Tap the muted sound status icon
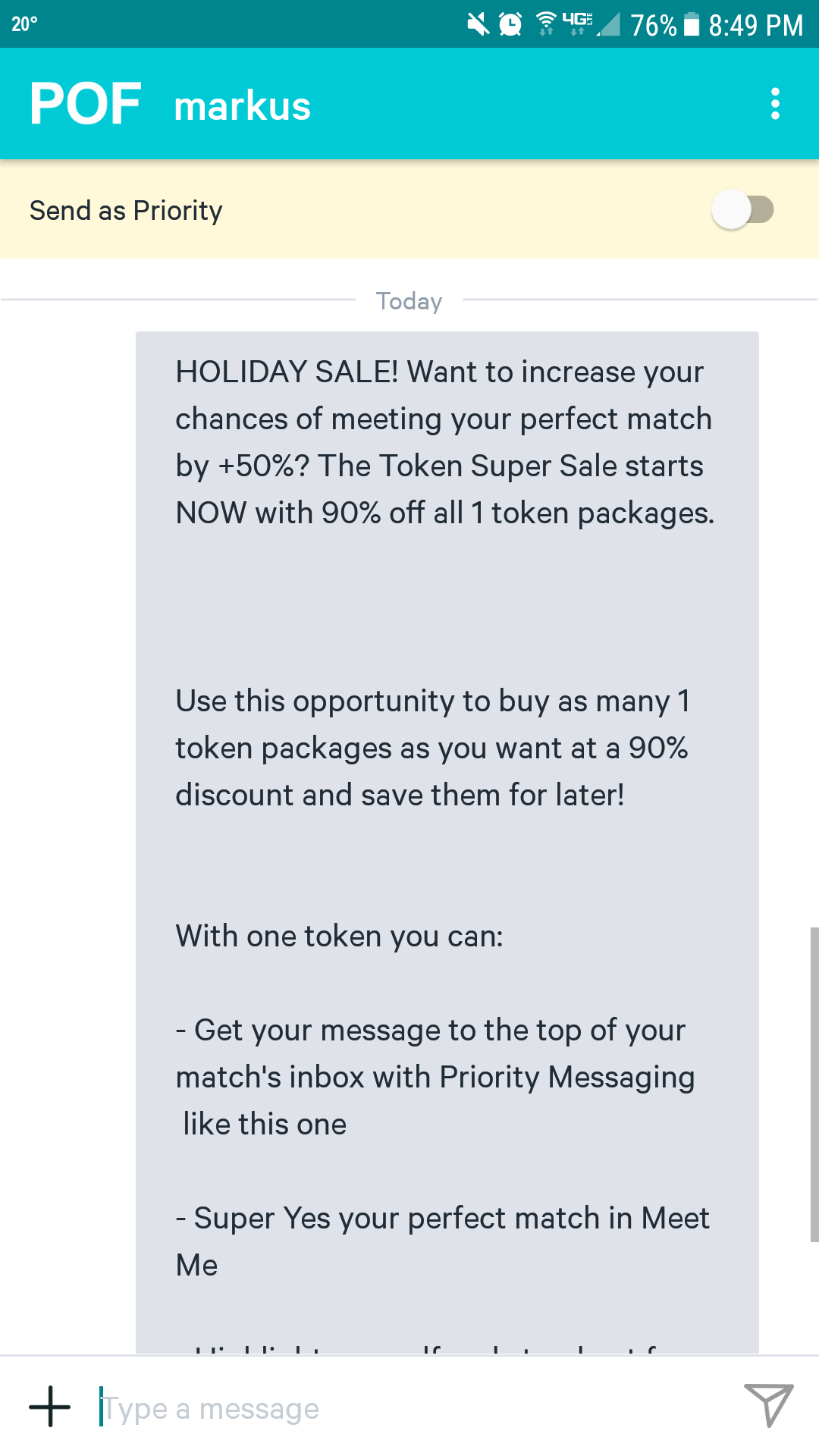 point(478,24)
